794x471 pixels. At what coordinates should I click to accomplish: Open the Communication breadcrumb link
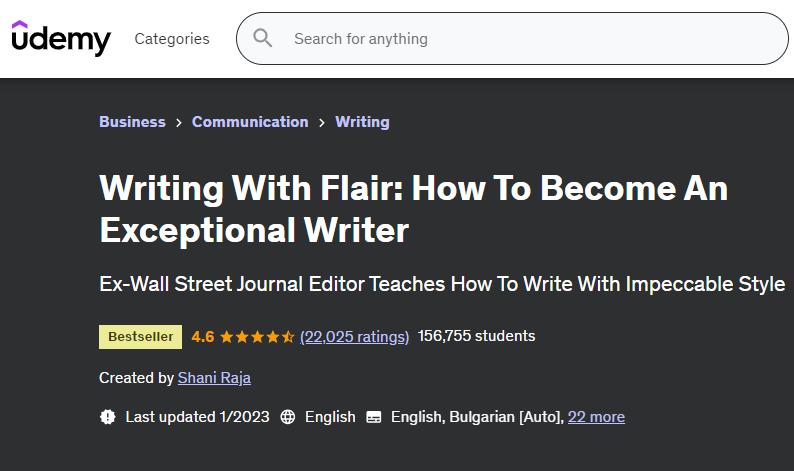pos(250,122)
